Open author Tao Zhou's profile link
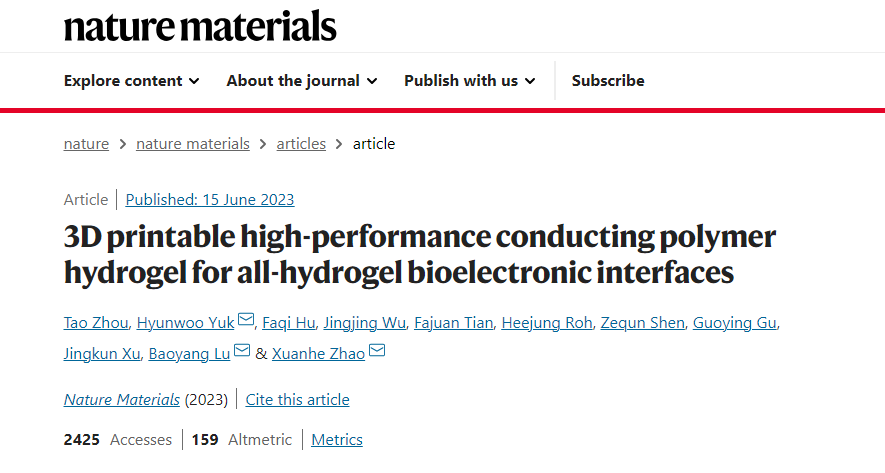The width and height of the screenshot is (885, 473). click(x=96, y=322)
